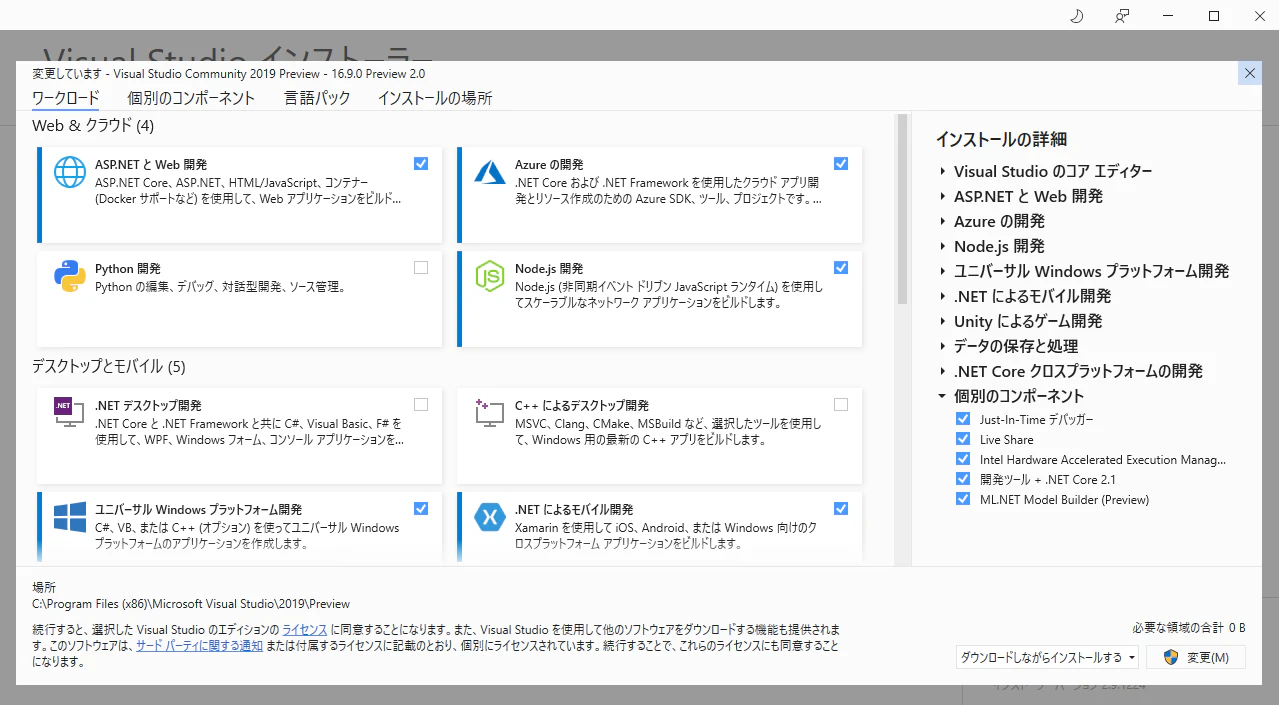Screen dimensions: 1279x705
Task: Click the Node.js 開発 hexagon icon
Action: pos(490,276)
